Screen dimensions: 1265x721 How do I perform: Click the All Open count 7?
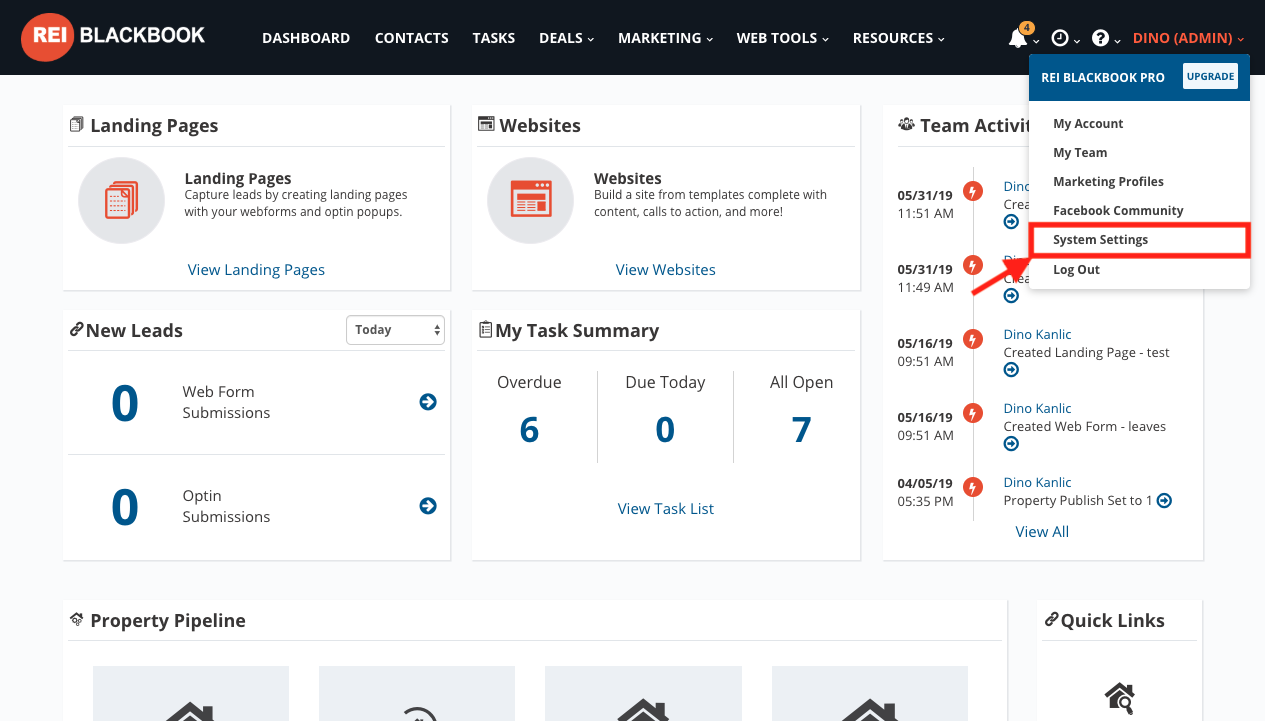coord(801,430)
